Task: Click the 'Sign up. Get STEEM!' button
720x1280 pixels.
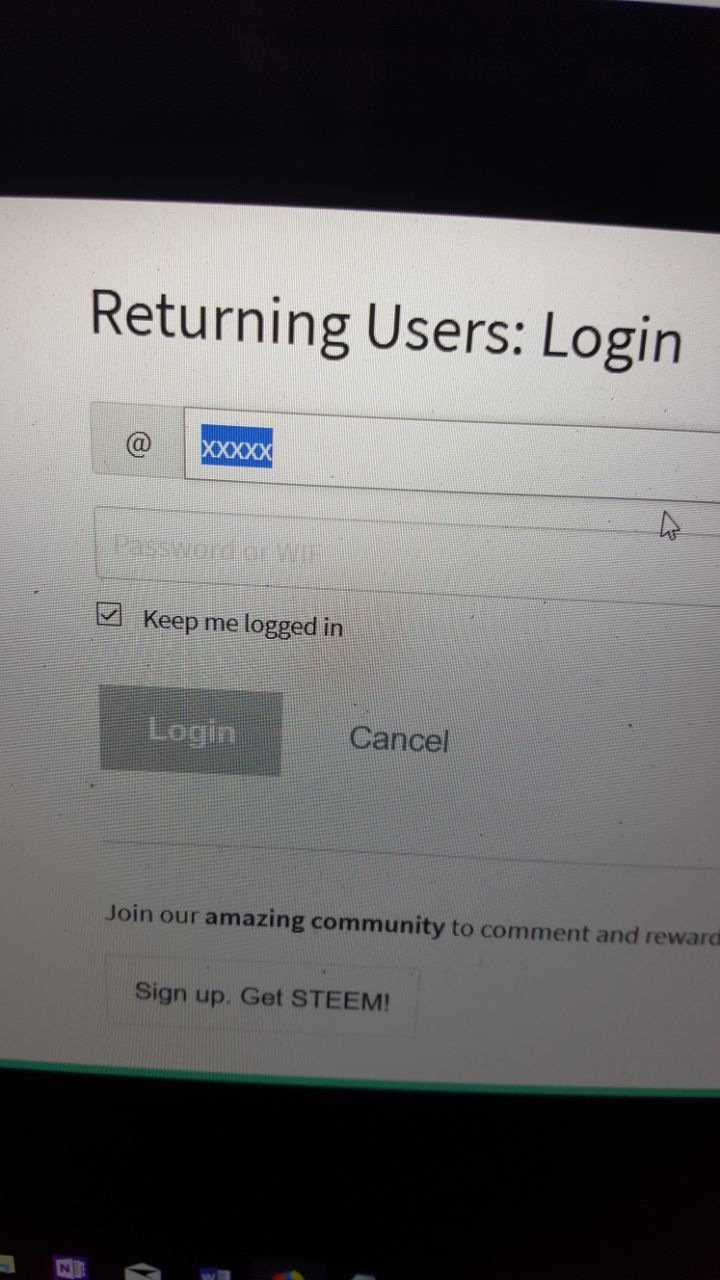Action: 262,996
